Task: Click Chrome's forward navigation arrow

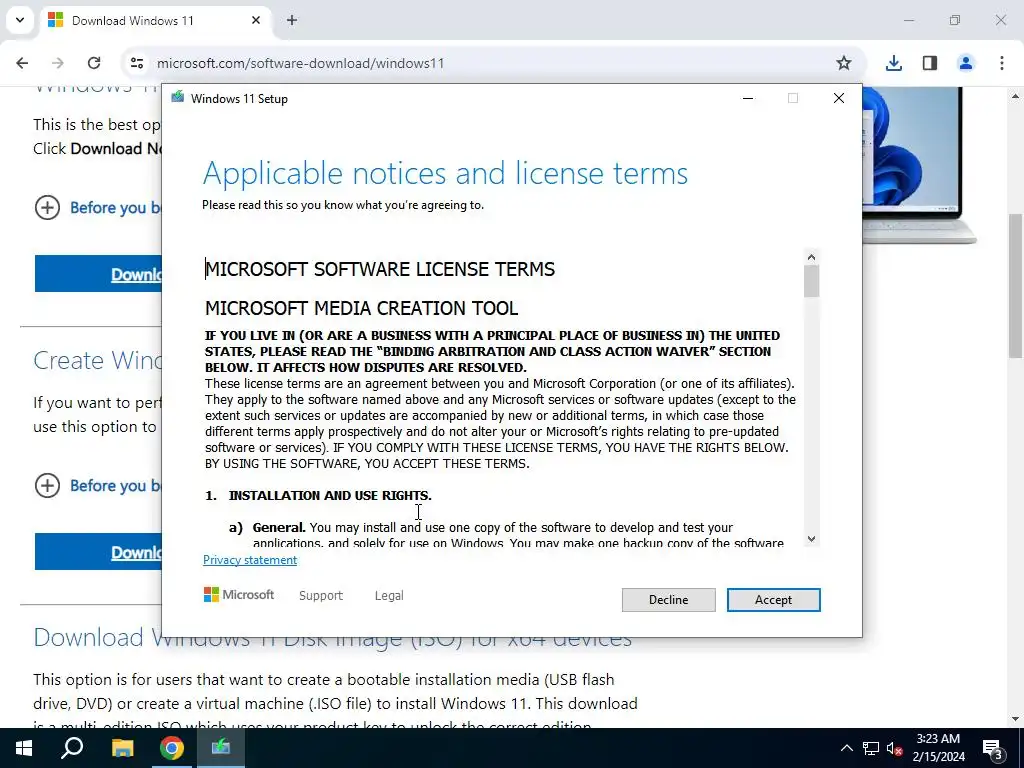Action: [58, 63]
